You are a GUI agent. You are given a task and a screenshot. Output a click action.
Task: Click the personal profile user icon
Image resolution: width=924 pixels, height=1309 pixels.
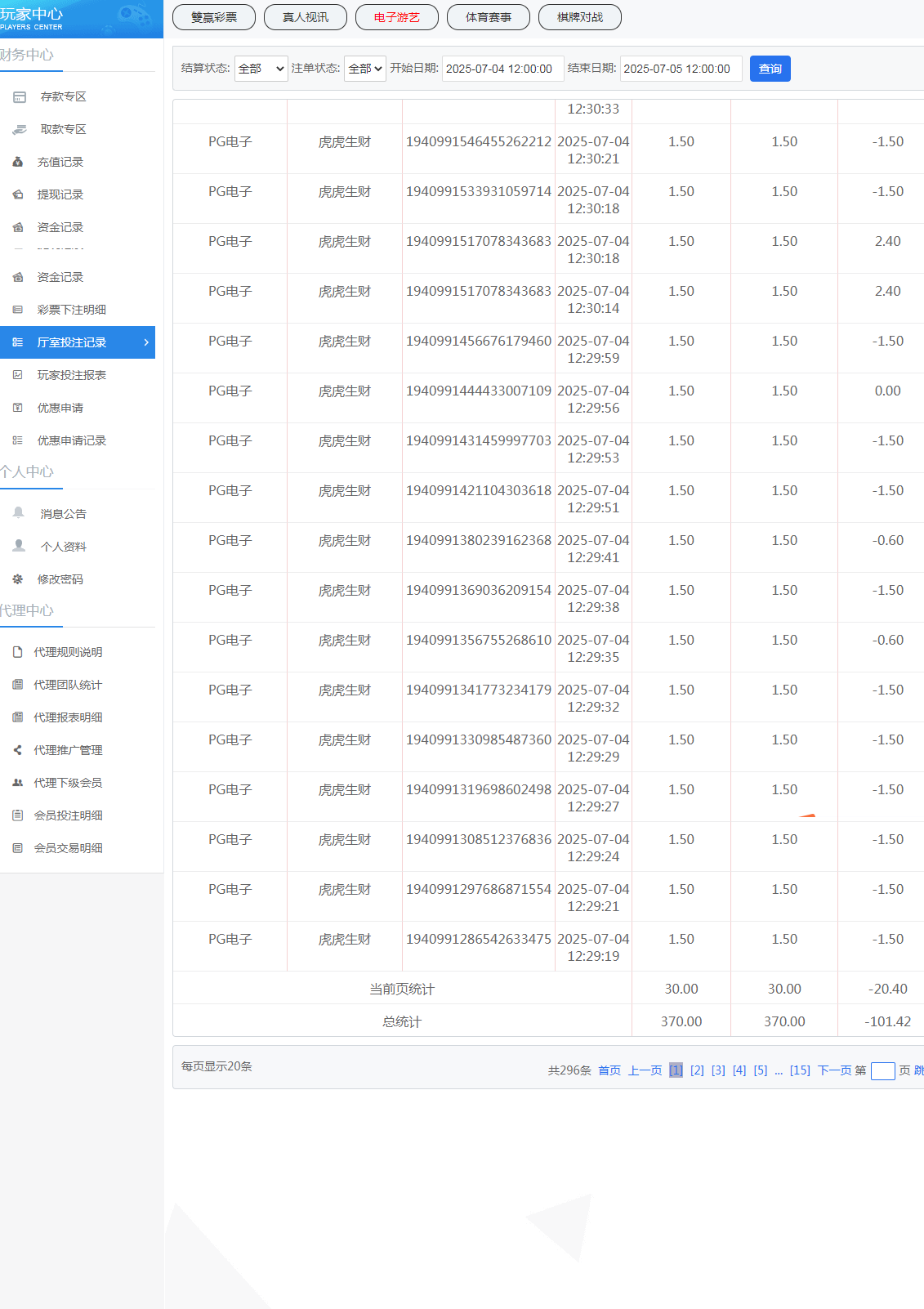[19, 546]
